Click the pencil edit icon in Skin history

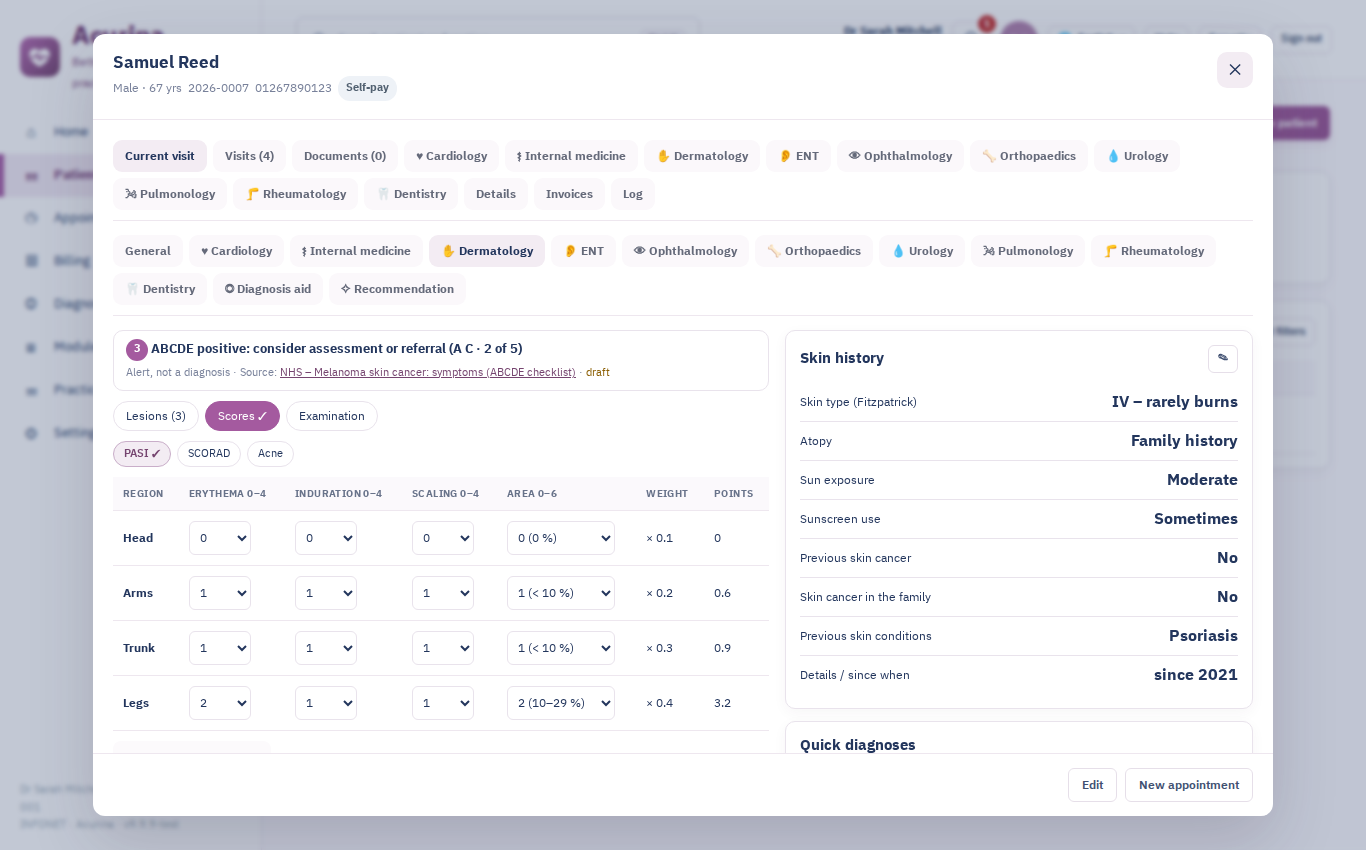pos(1222,358)
